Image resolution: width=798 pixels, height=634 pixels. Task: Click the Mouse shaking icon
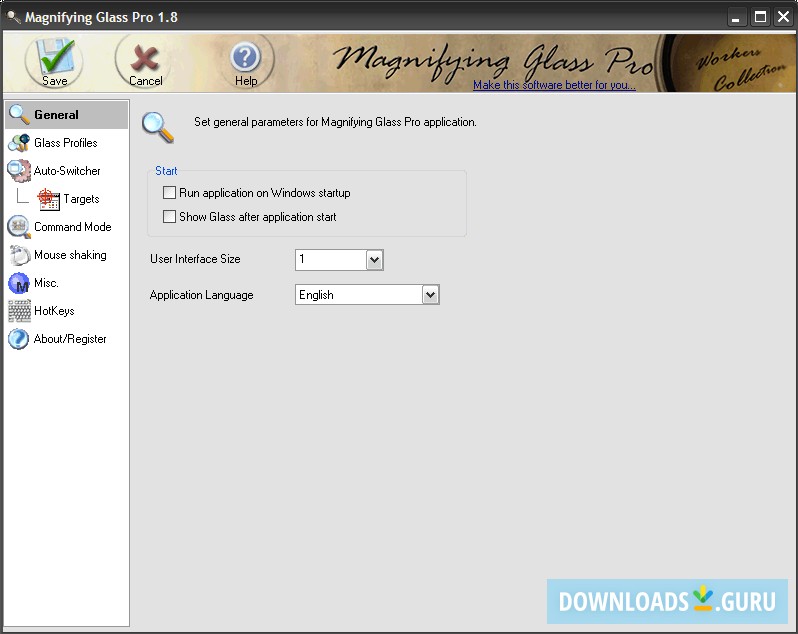point(19,255)
